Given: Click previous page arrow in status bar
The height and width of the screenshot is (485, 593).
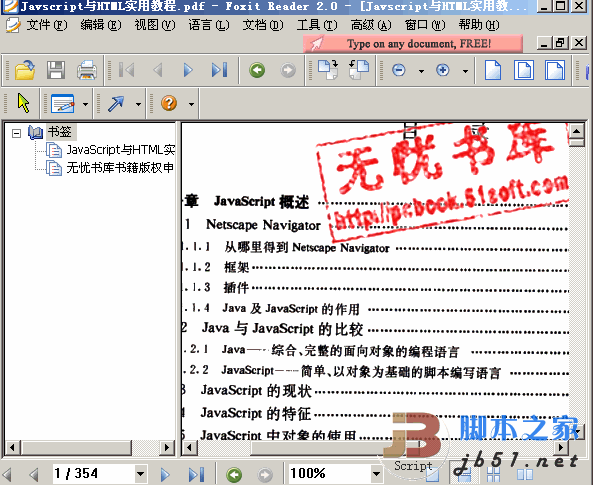Looking at the screenshot, I should pos(34,474).
